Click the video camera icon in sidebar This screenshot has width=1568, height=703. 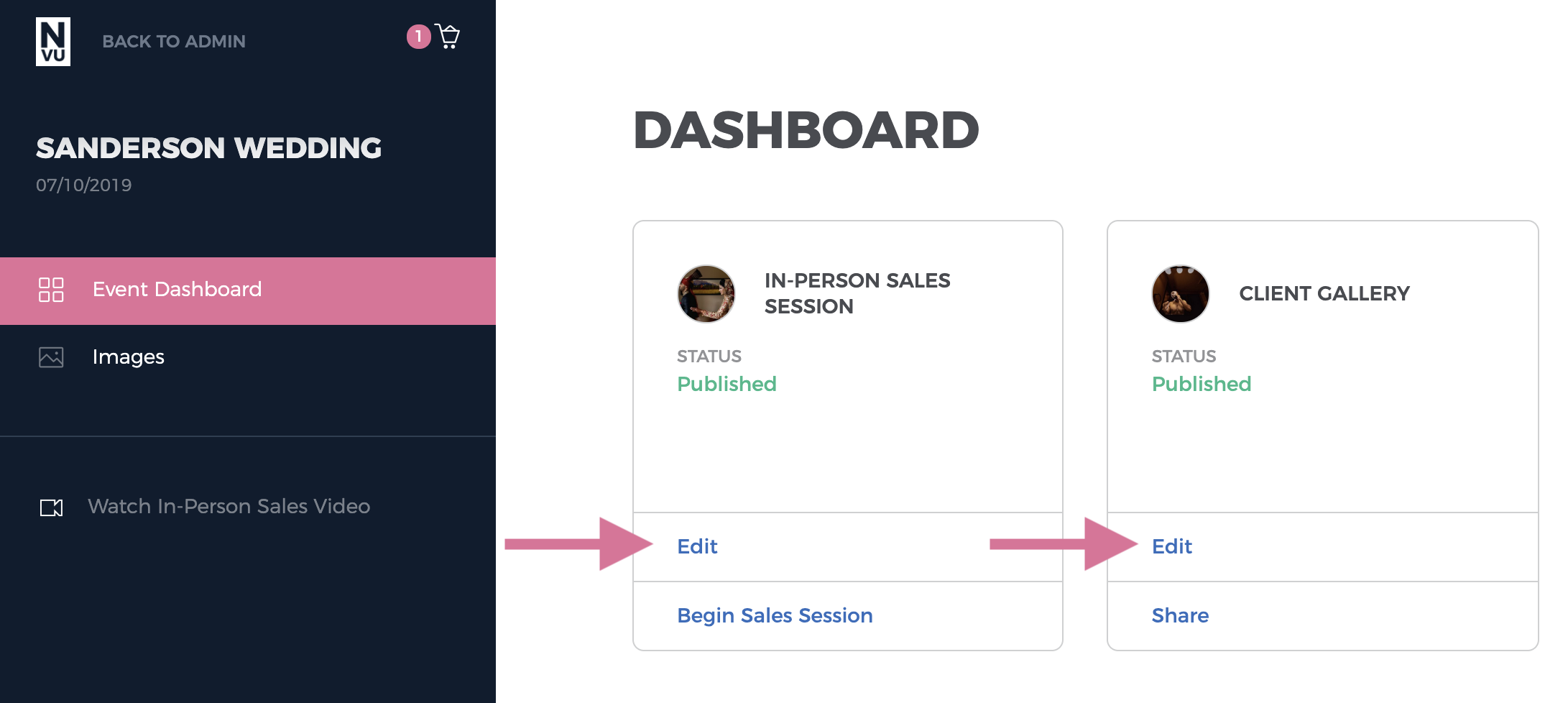pos(51,507)
